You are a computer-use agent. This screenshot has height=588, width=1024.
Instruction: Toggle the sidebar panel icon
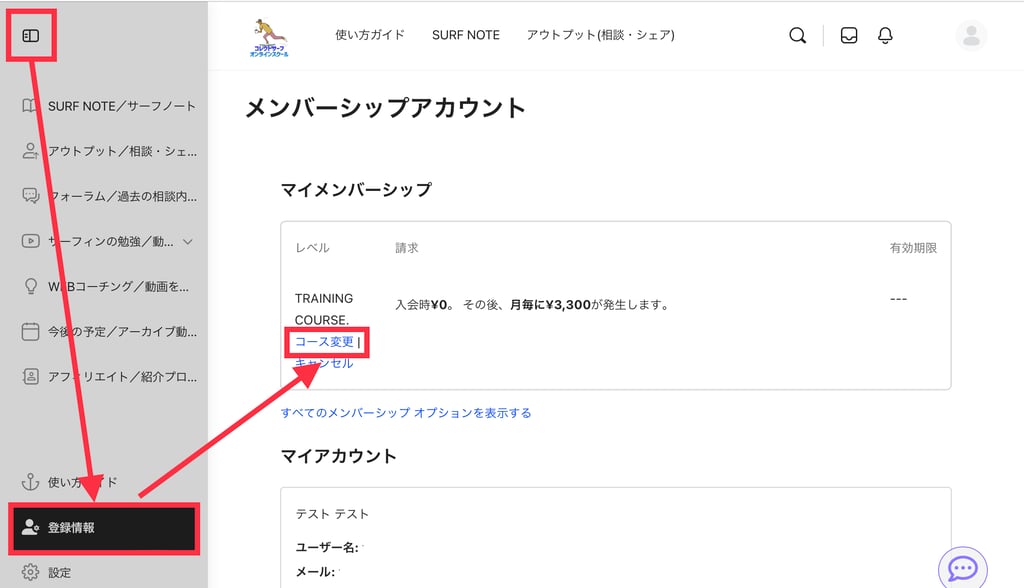(31, 35)
